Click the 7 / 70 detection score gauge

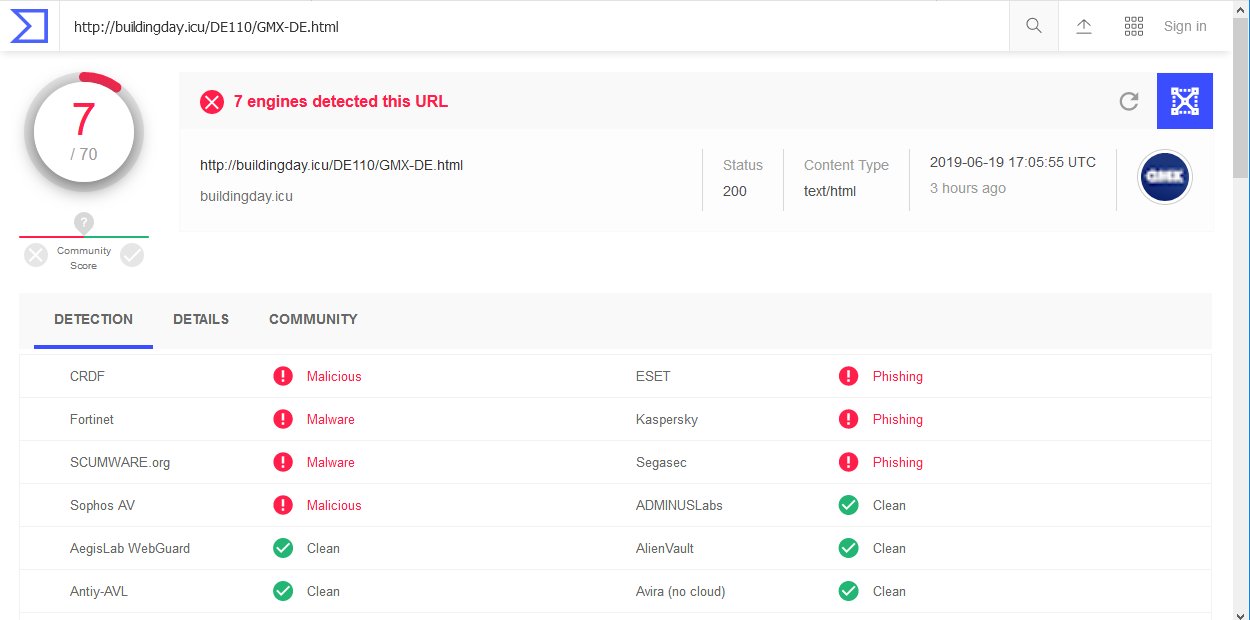click(x=84, y=132)
